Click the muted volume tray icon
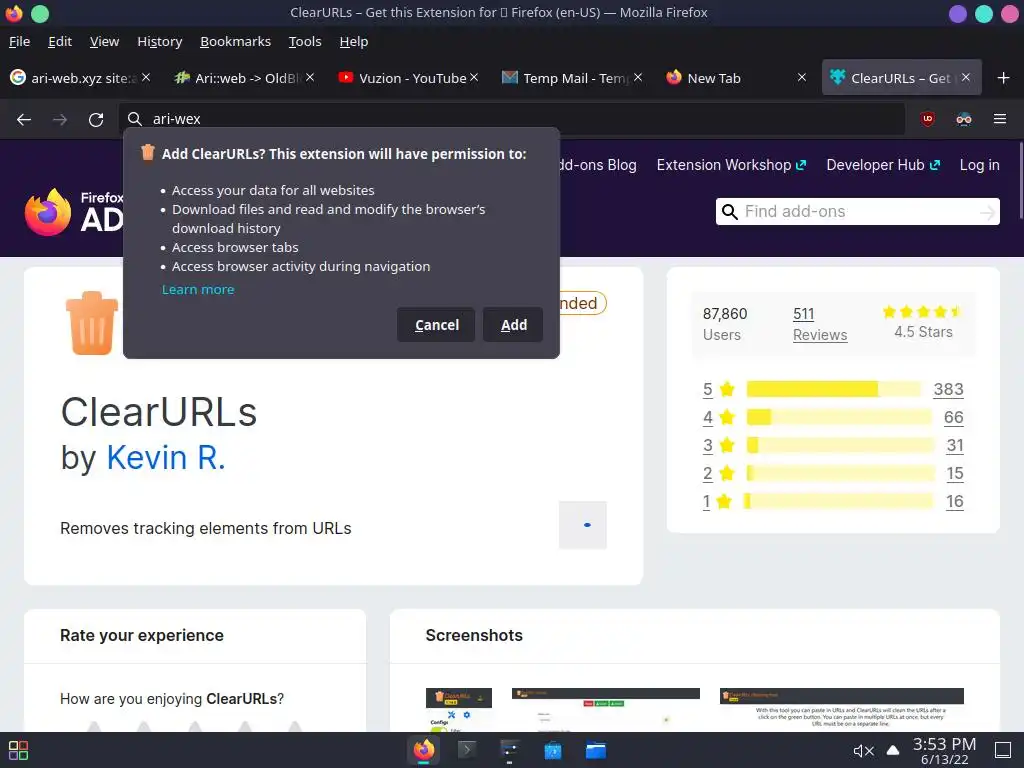Image resolution: width=1024 pixels, height=768 pixels. click(x=863, y=751)
